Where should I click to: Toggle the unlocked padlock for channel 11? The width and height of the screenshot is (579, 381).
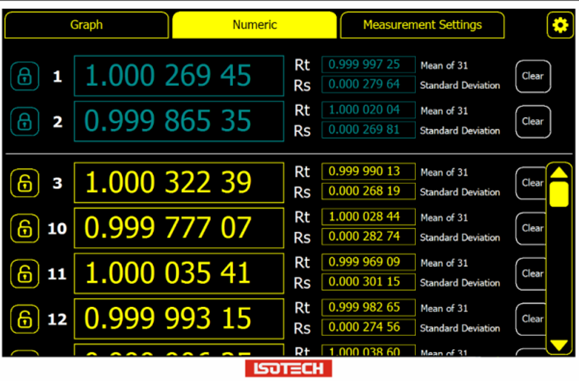(24, 274)
